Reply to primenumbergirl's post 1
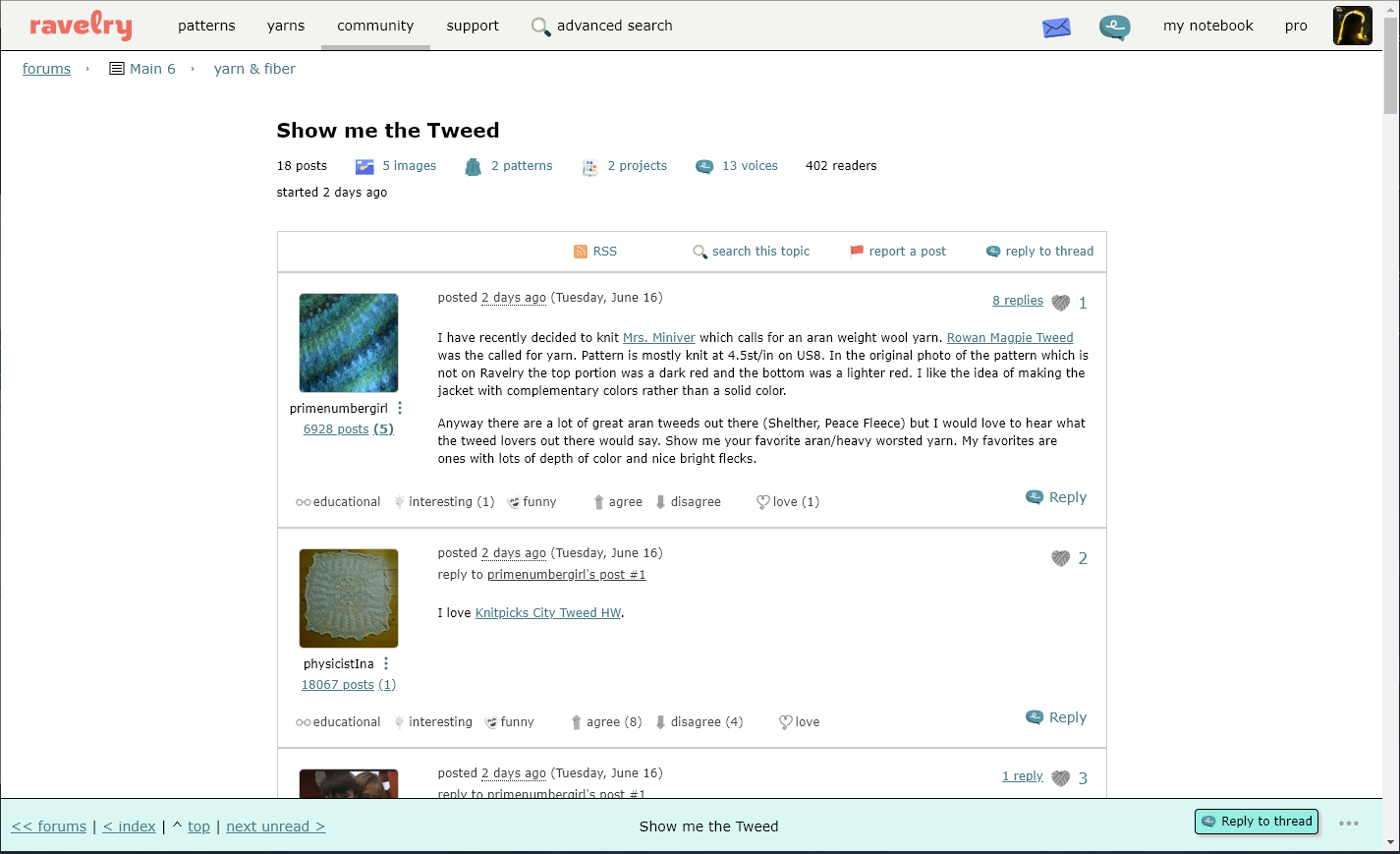 coord(1056,497)
